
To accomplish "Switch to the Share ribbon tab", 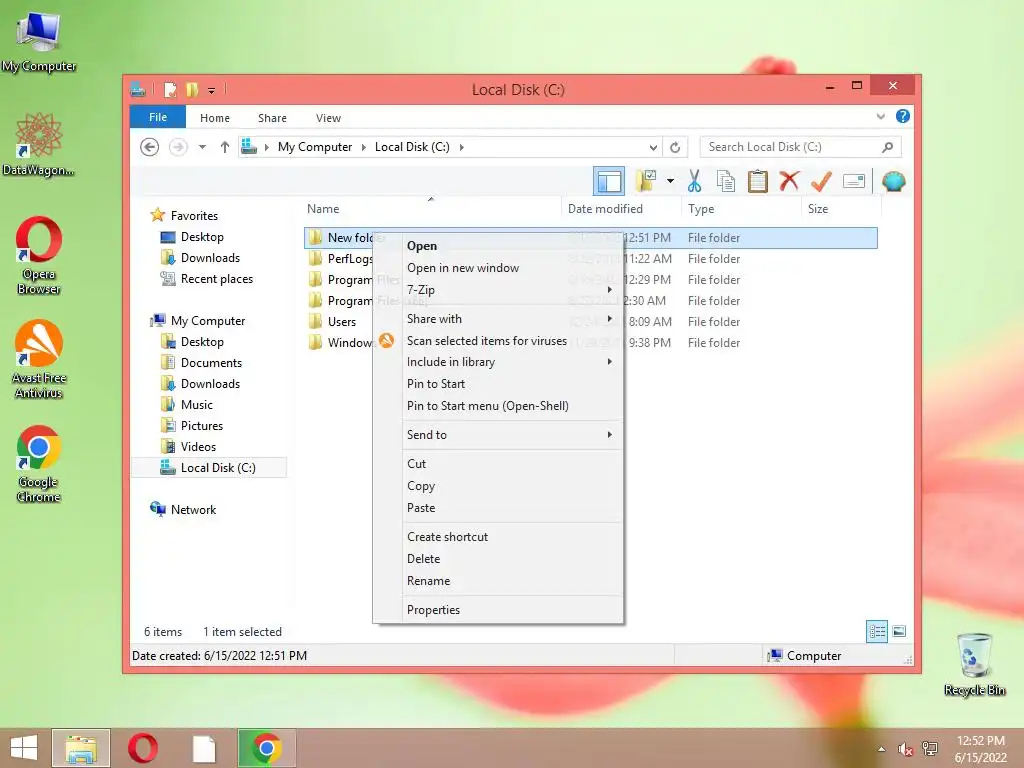I will tap(272, 118).
